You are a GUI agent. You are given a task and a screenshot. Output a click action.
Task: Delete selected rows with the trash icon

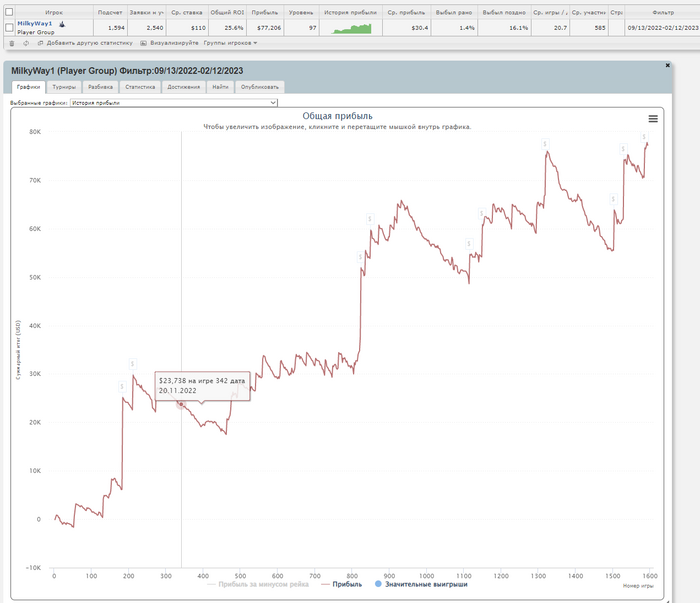pos(12,43)
